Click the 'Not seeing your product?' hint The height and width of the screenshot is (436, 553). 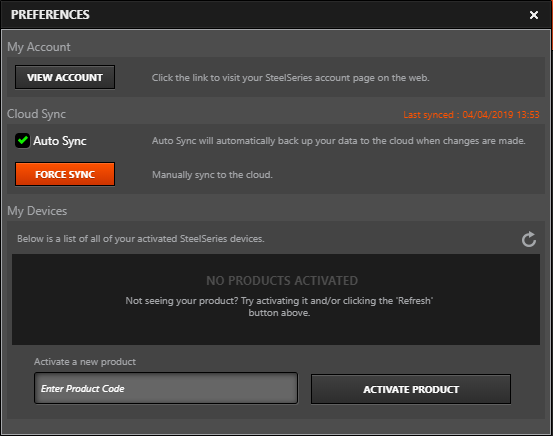[279, 307]
